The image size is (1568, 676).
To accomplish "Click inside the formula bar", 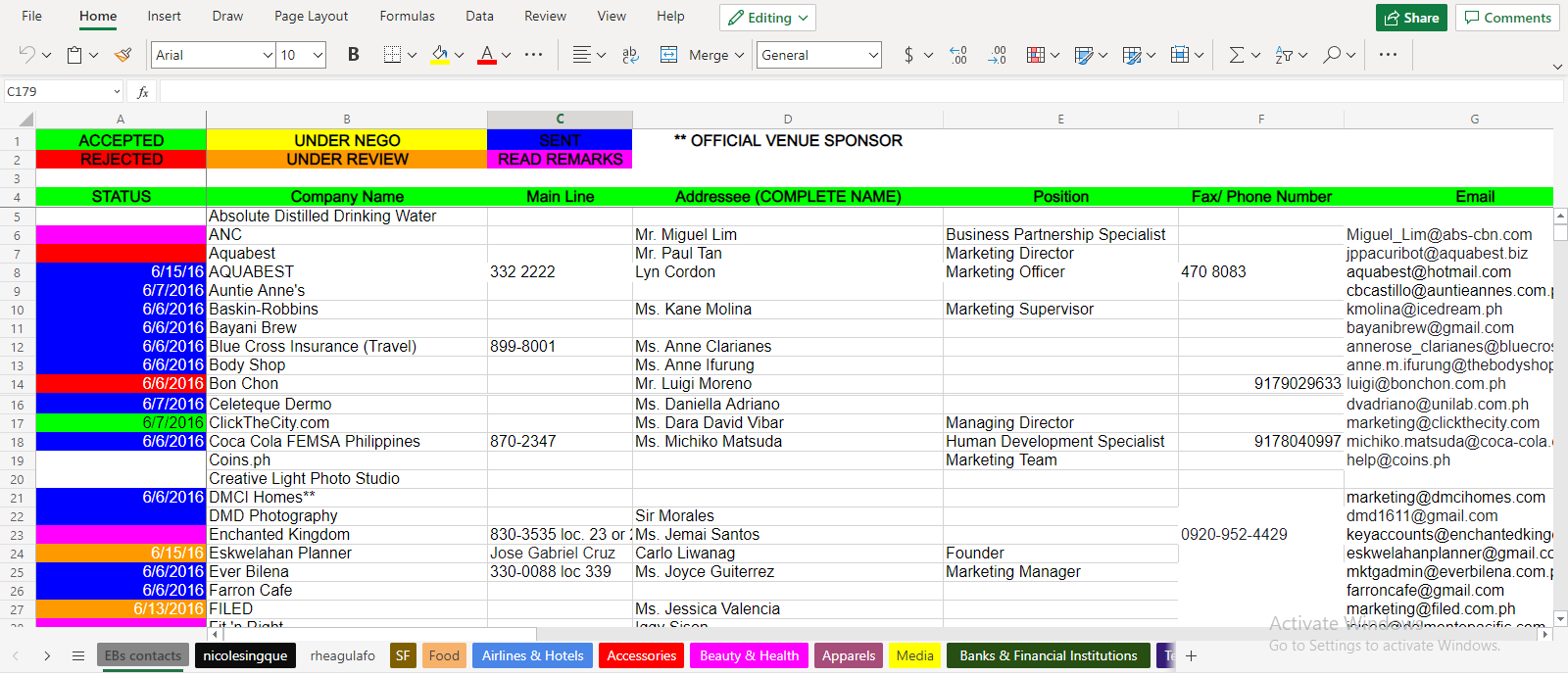I will click(860, 92).
